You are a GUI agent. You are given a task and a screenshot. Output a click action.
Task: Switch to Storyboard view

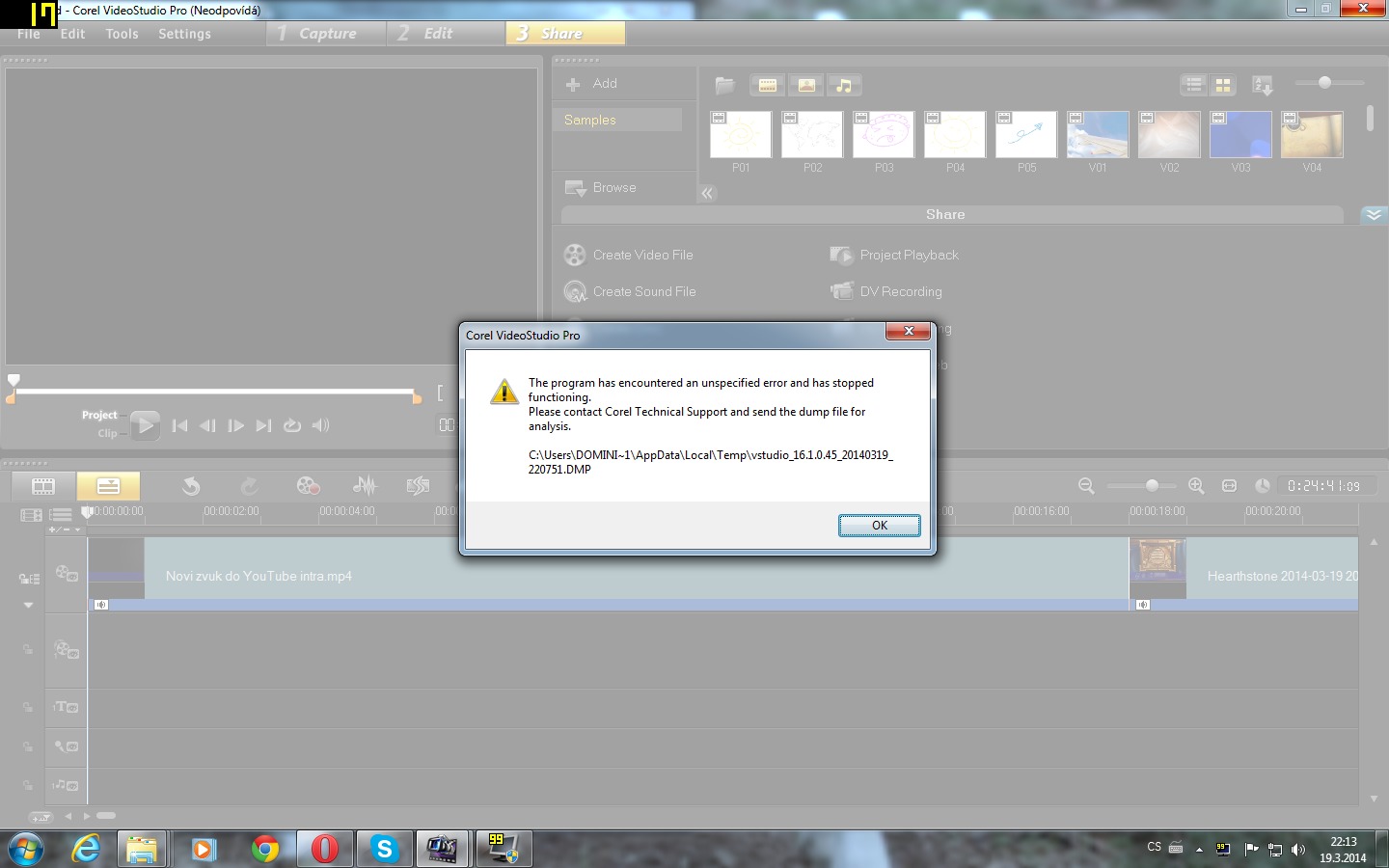tap(43, 485)
